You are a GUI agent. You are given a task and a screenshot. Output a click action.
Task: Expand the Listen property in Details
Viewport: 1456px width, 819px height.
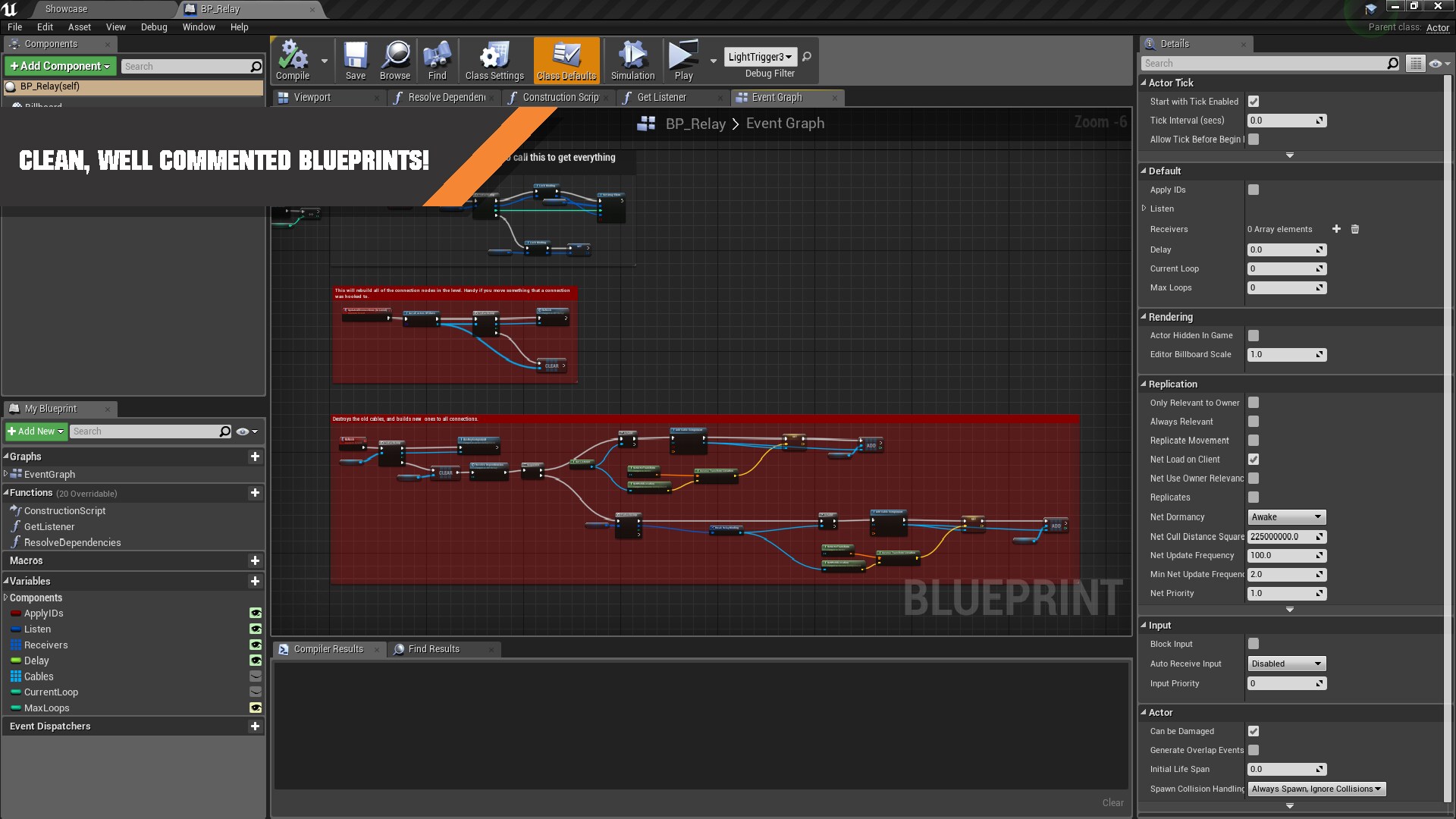[x=1144, y=209]
